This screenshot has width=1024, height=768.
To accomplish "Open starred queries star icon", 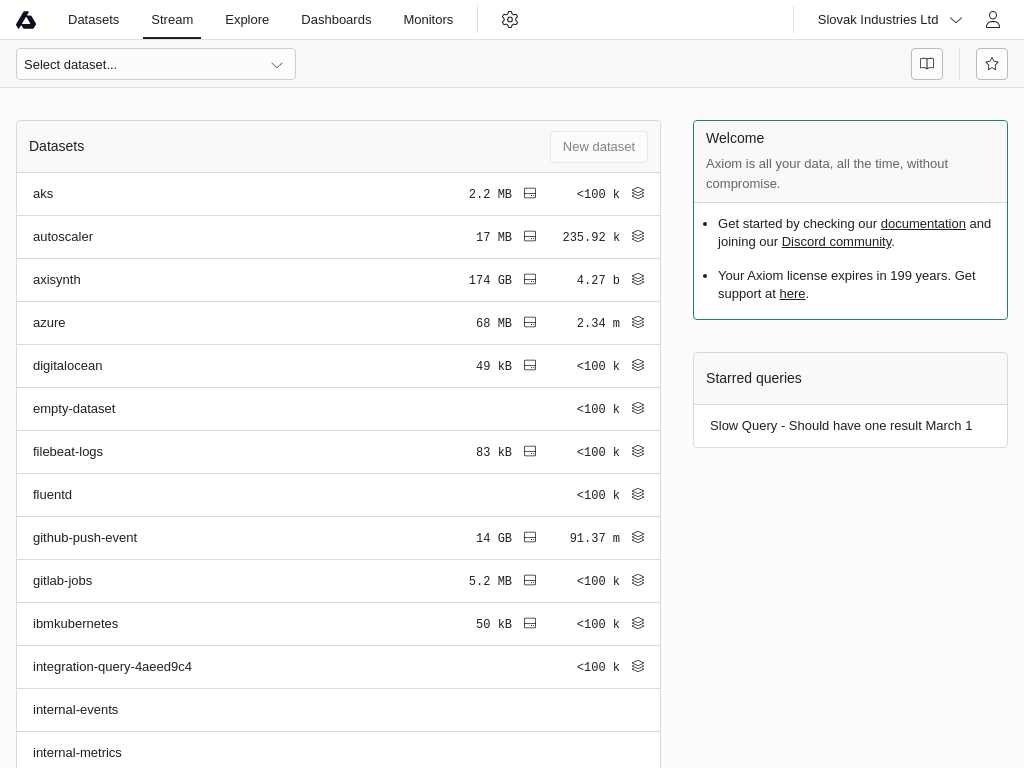I will click(991, 64).
